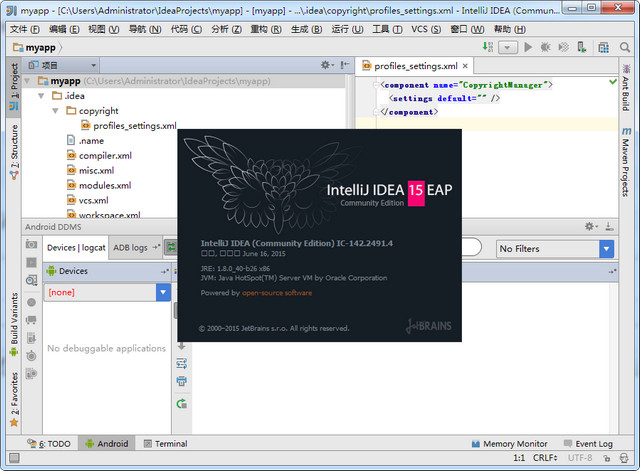Click the screen record icon in DDMS
The width and height of the screenshot is (640, 471).
pos(31,262)
